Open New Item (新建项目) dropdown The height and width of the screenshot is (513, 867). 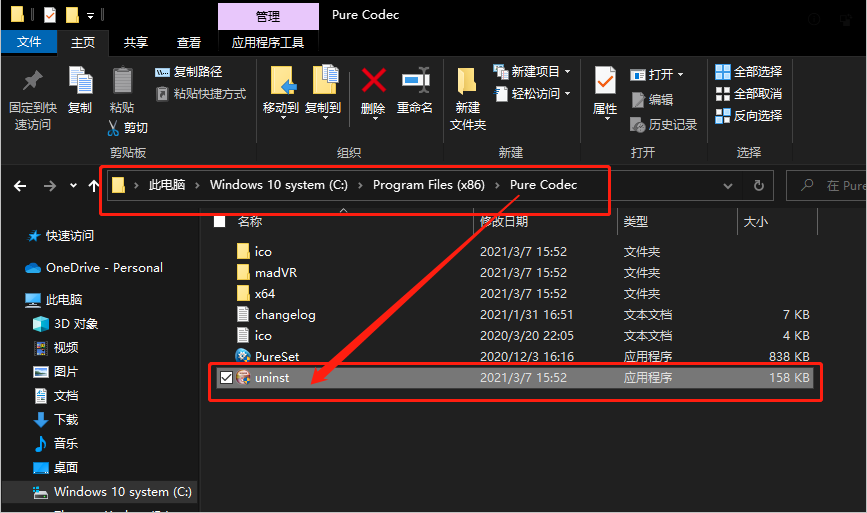pos(532,72)
